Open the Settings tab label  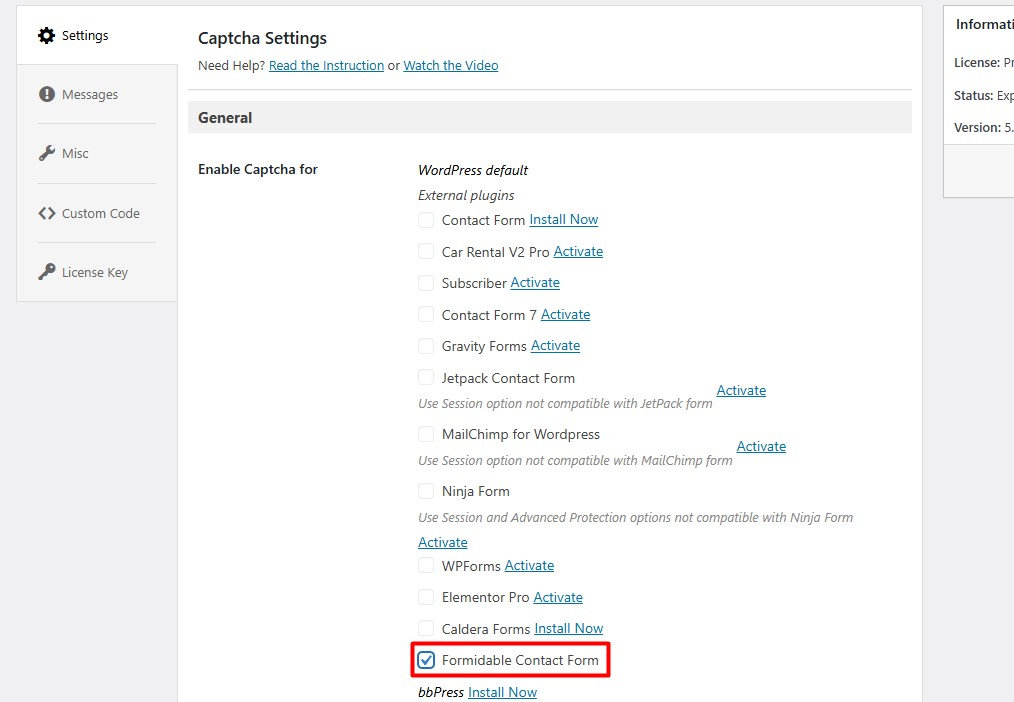tap(85, 36)
